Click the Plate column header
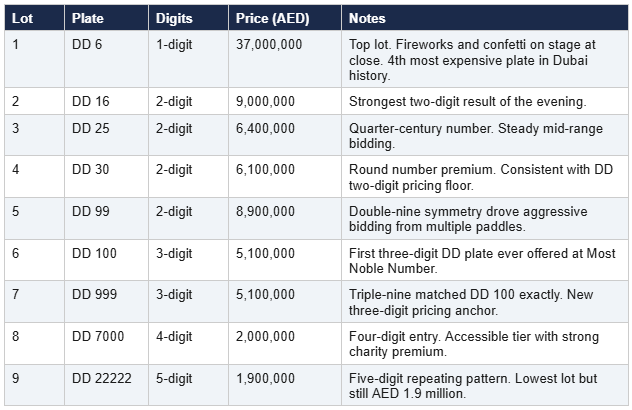632x410 pixels. [x=88, y=19]
